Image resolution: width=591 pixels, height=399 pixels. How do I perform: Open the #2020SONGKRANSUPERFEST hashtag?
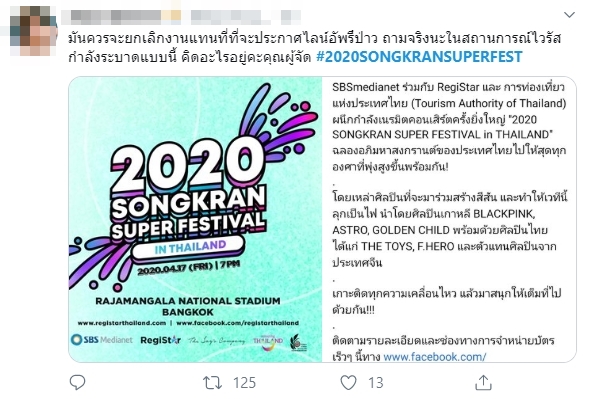(x=419, y=57)
